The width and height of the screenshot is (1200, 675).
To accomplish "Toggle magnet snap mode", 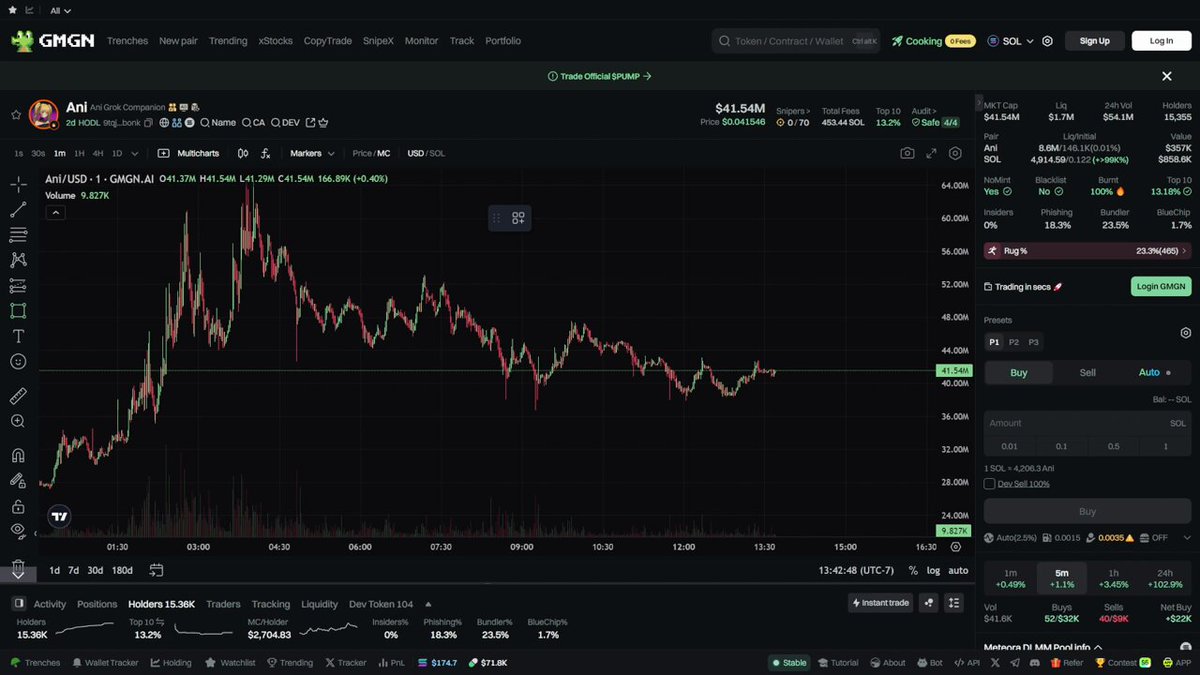I will 18,455.
